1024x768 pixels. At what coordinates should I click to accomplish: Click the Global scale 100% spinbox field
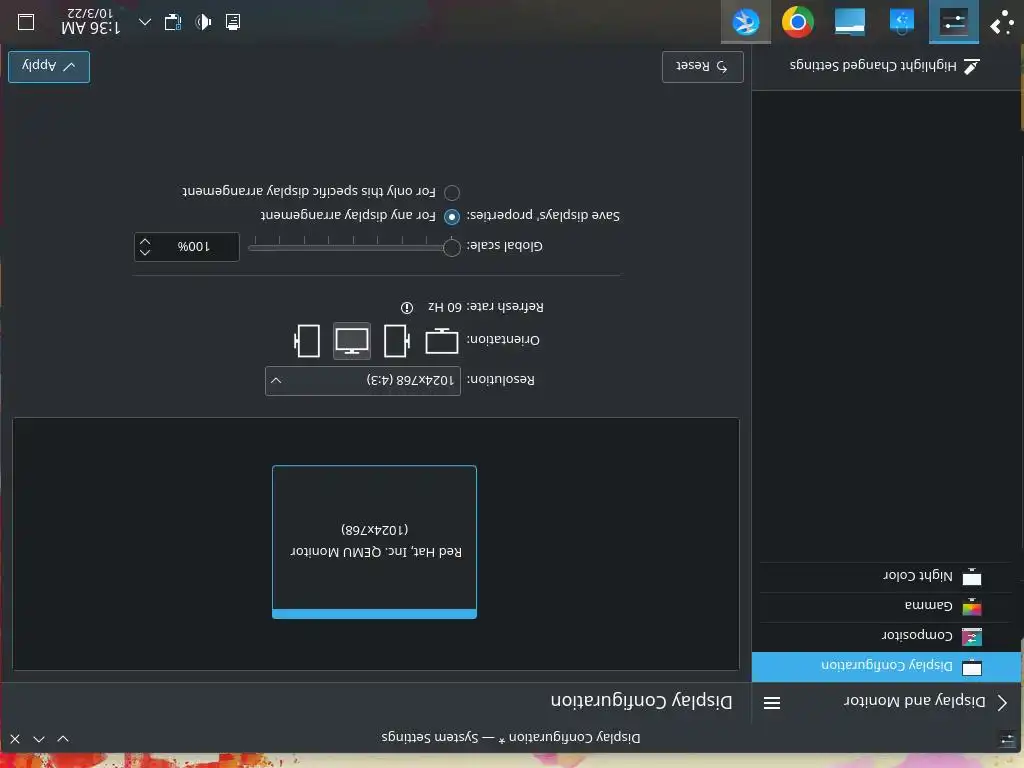click(x=187, y=247)
